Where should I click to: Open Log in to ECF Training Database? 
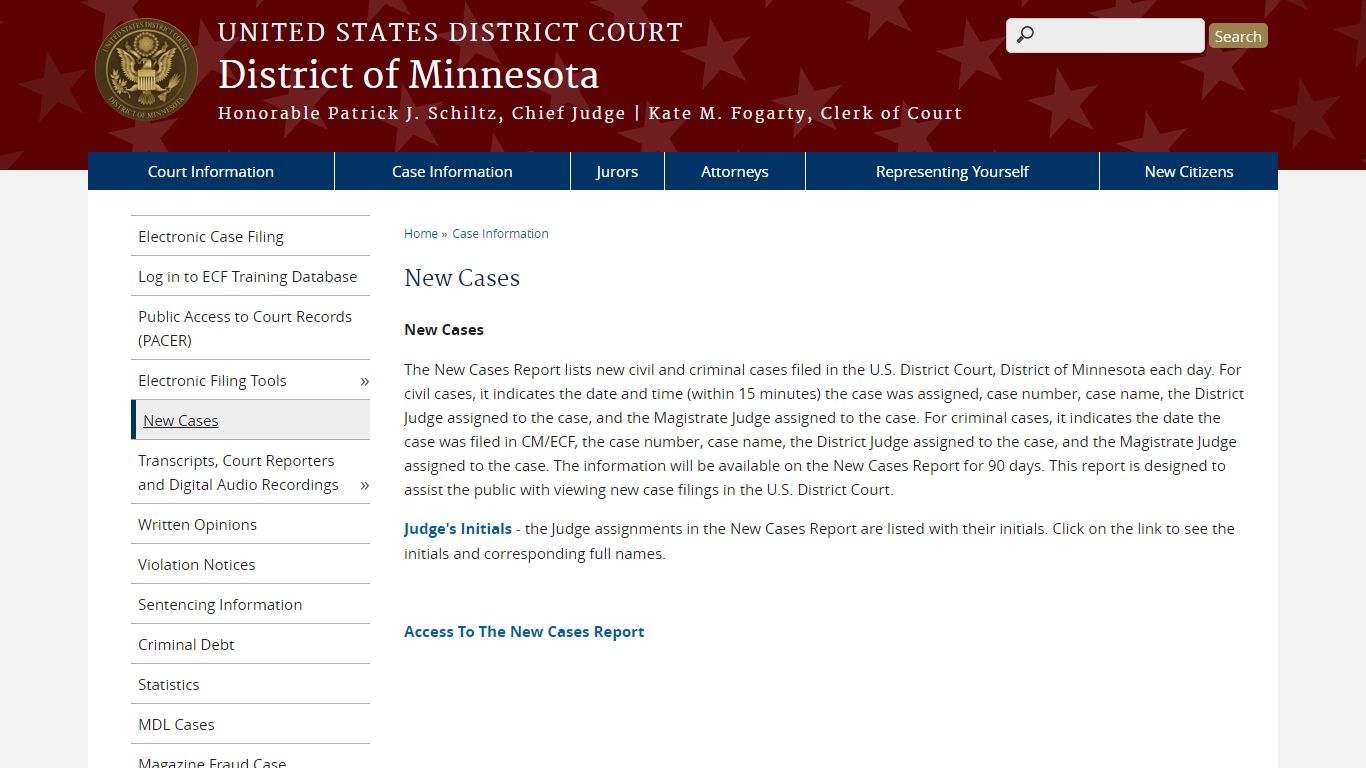click(250, 276)
